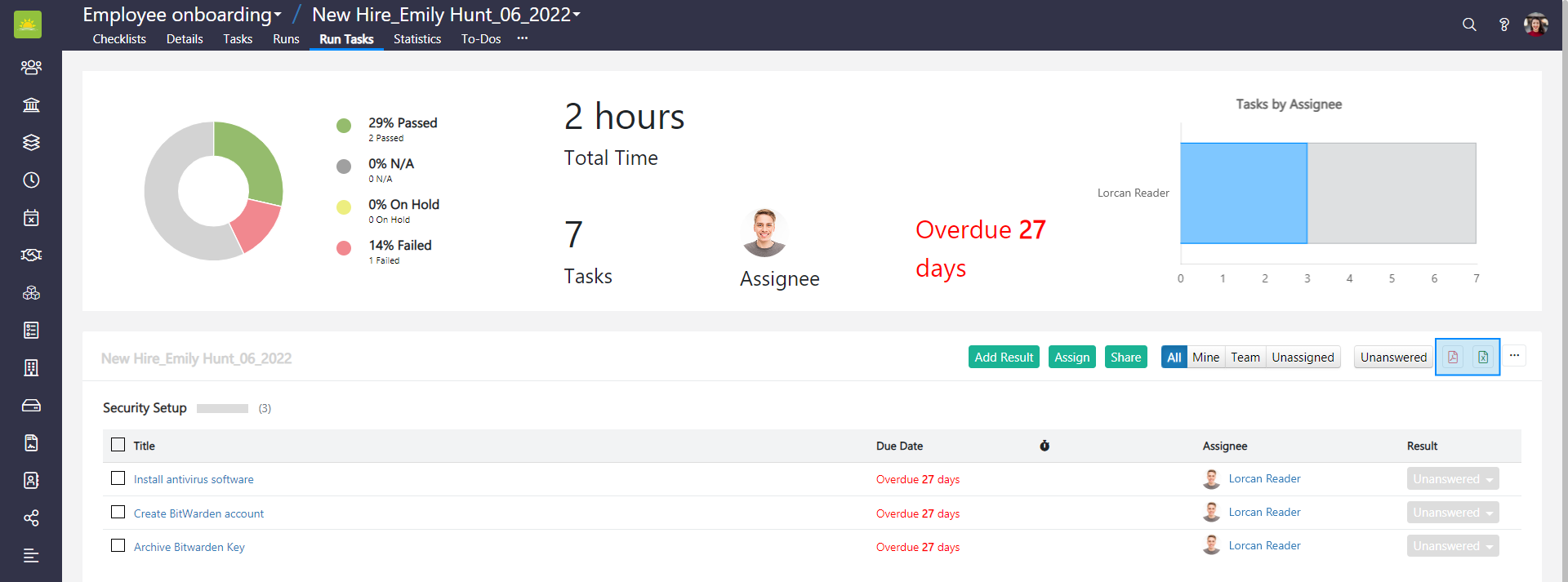Click the share nodes sidebar icon
This screenshot has width=1568, height=582.
[31, 518]
